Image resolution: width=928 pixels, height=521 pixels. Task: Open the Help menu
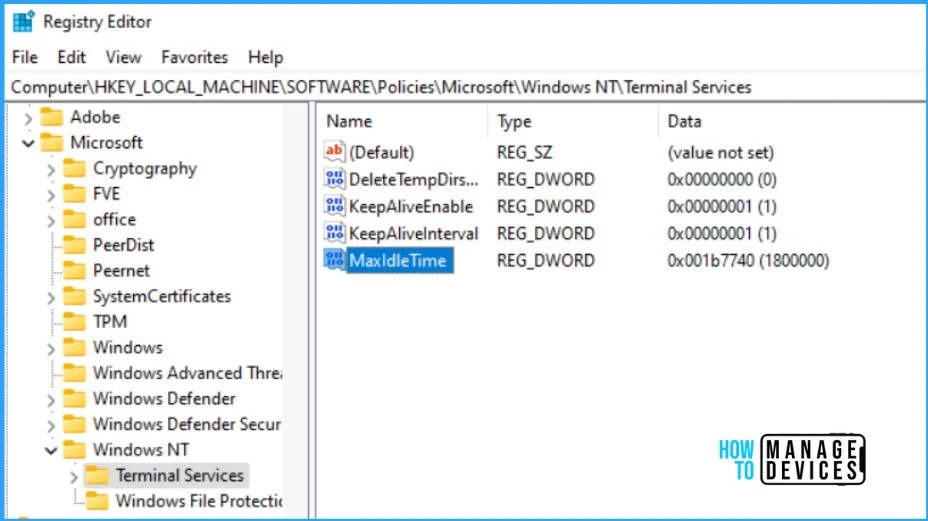coord(265,57)
